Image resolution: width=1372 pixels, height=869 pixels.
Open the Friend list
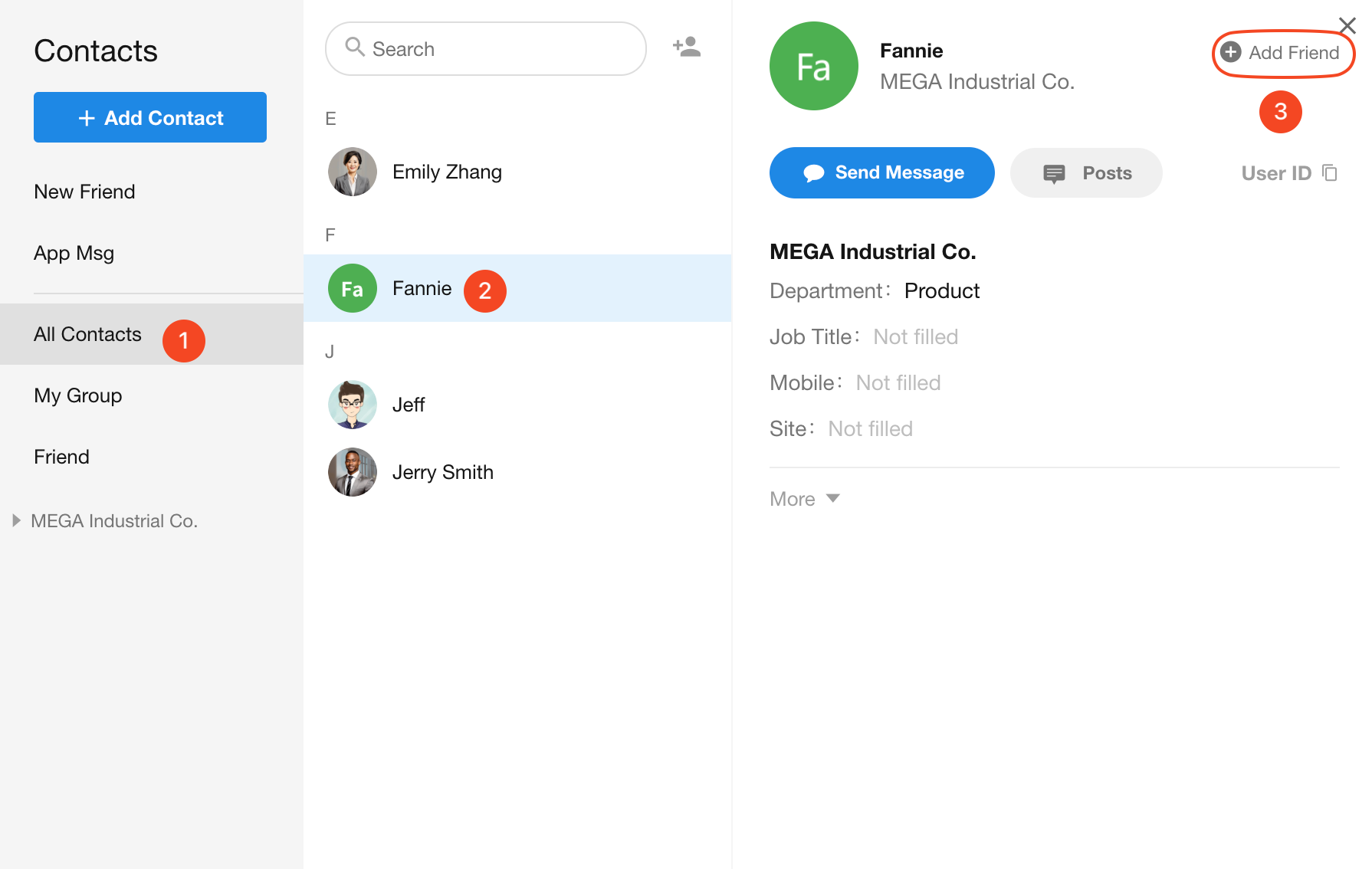point(61,457)
